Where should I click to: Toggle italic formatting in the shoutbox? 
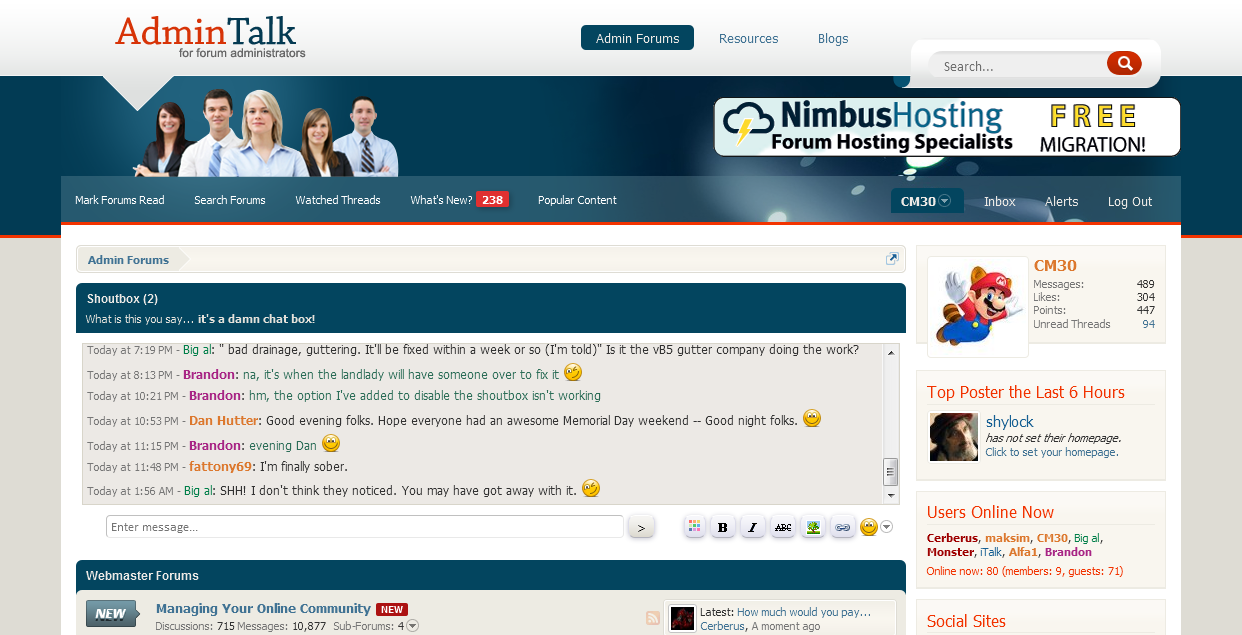[x=753, y=527]
